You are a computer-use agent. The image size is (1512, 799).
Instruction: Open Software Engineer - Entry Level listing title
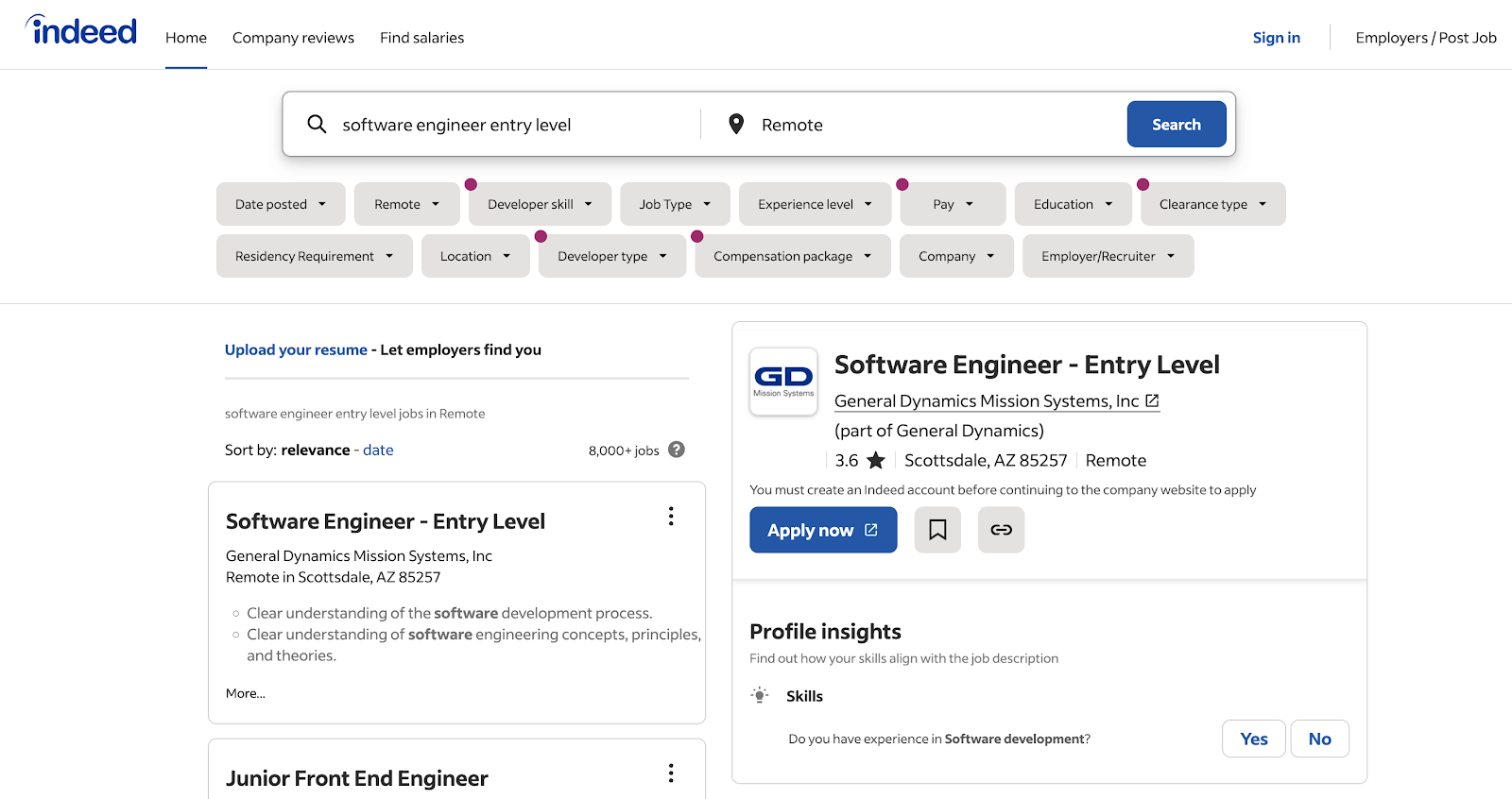[x=386, y=521]
